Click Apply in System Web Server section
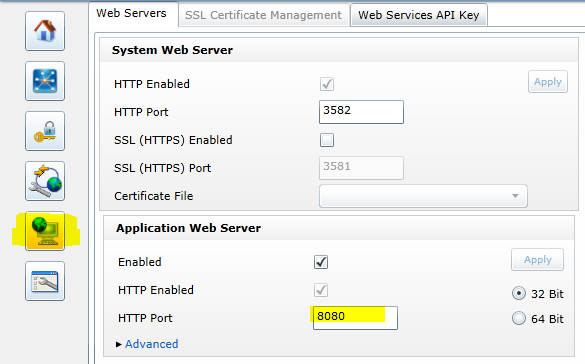 pos(548,81)
